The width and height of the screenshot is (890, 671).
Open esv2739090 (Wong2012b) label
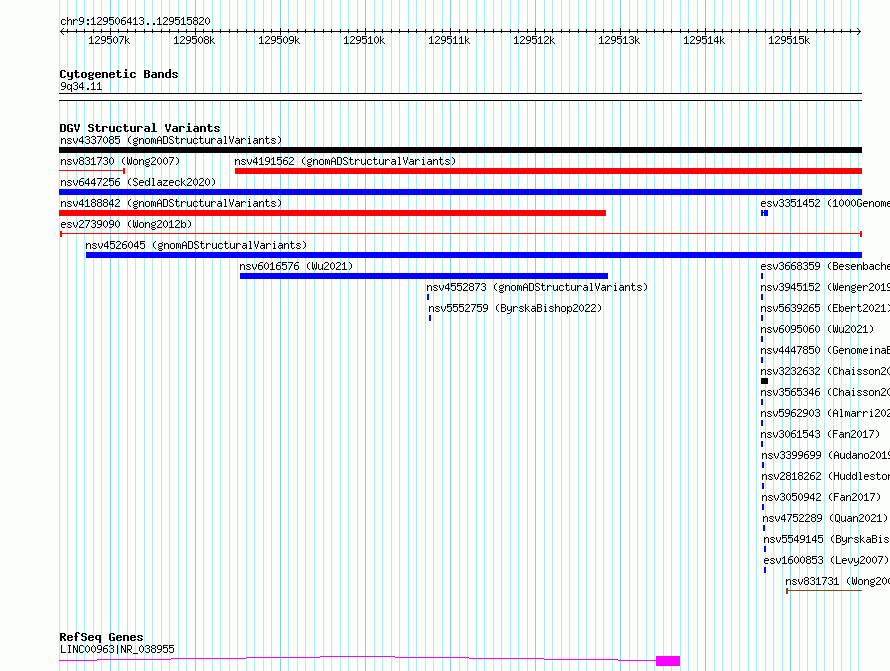(x=126, y=224)
